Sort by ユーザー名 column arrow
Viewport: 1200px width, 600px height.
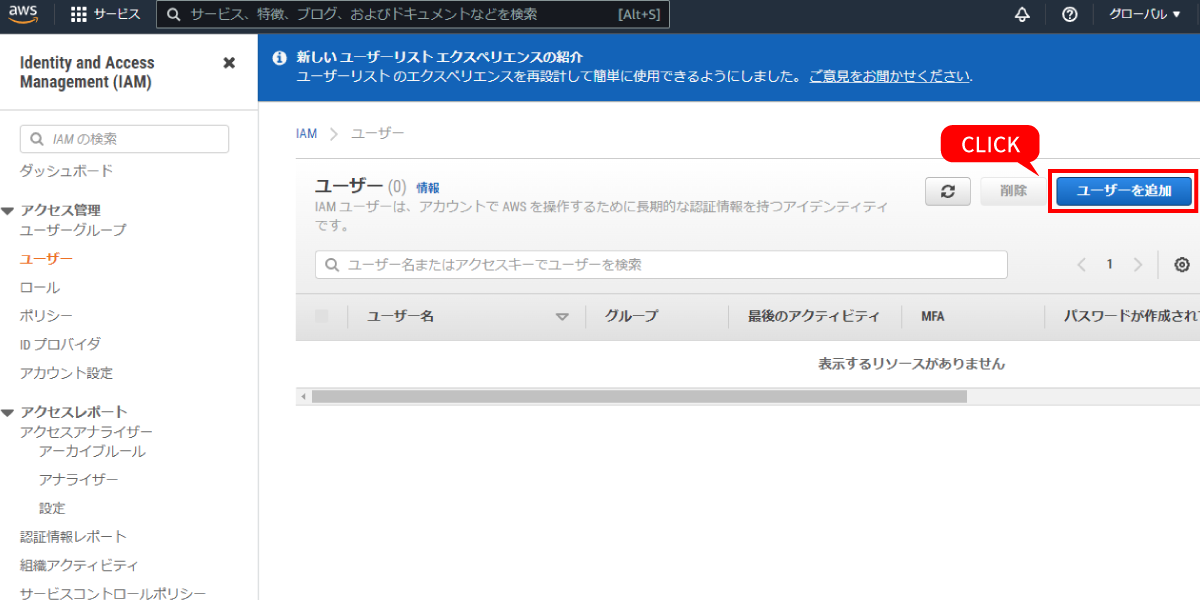[x=562, y=317]
